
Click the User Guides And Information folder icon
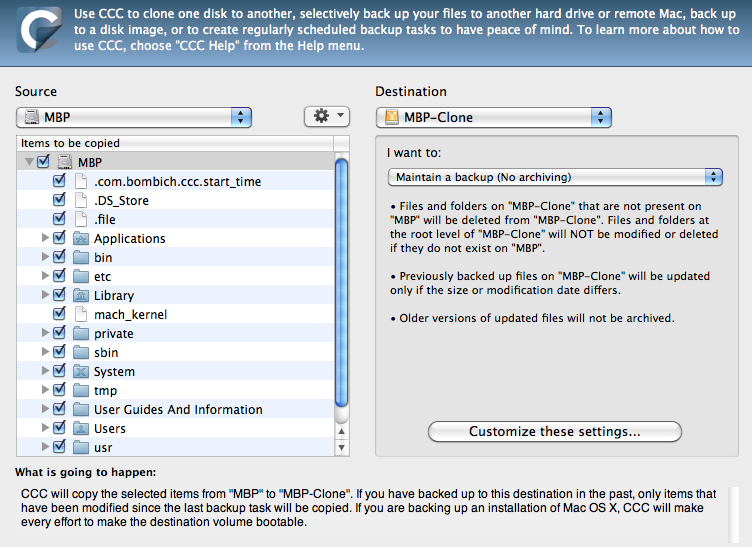pos(81,409)
